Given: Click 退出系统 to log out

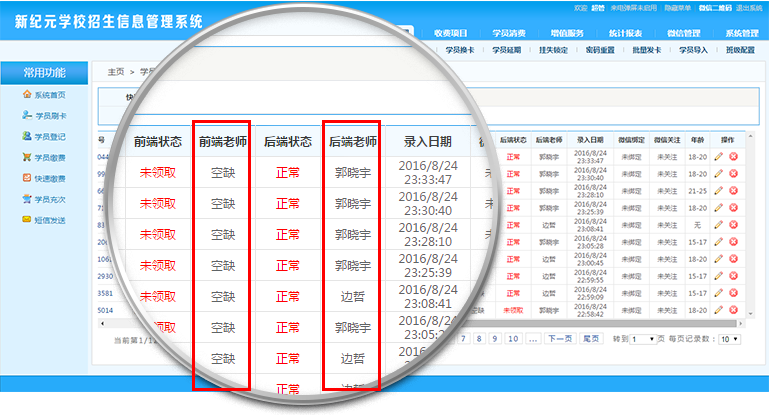Looking at the screenshot, I should (x=749, y=8).
